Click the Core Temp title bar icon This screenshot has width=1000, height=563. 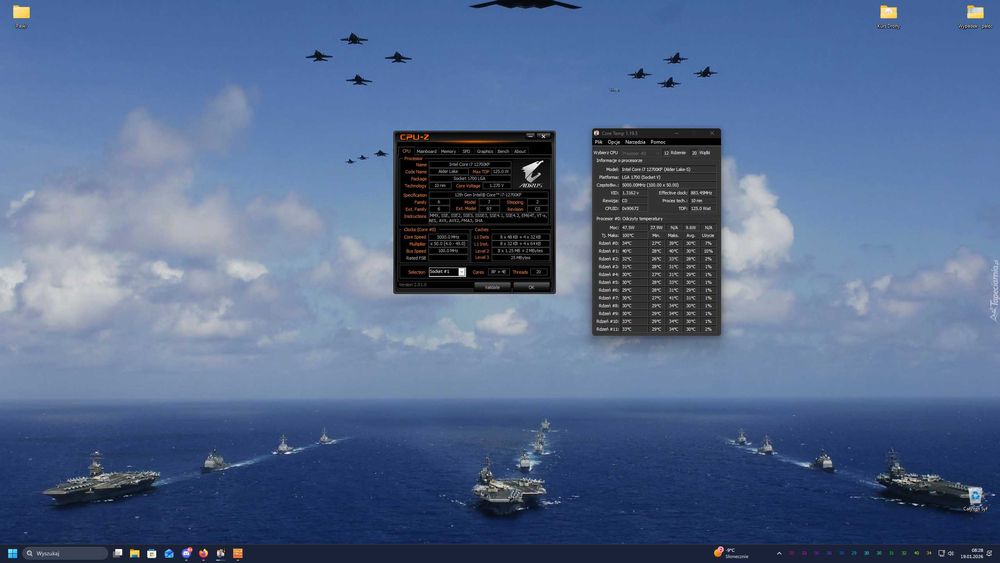click(597, 133)
